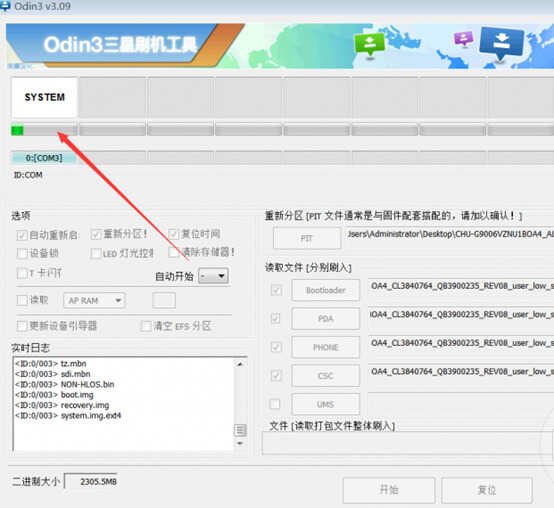The height and width of the screenshot is (508, 554).
Task: Select the sdi.mbn log line
Action: 53,374
